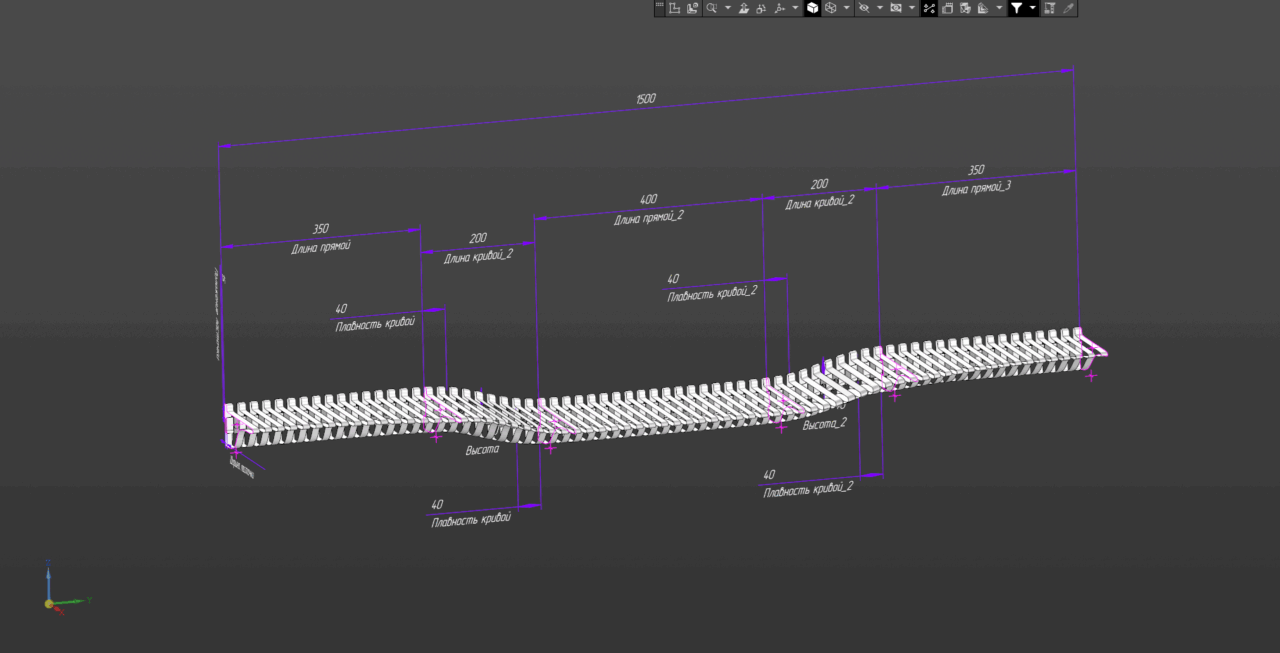The image size is (1280, 653).
Task: Open dropdown next to the crossed-out eye icon
Action: pos(880,8)
